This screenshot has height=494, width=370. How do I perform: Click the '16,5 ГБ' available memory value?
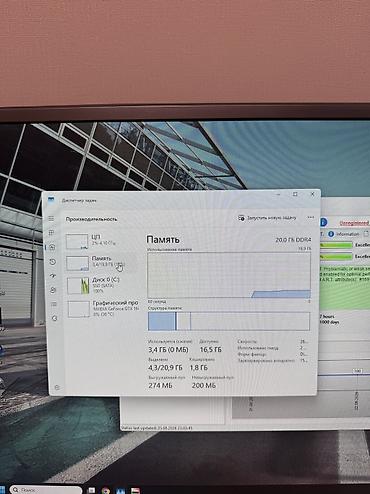tap(210, 350)
